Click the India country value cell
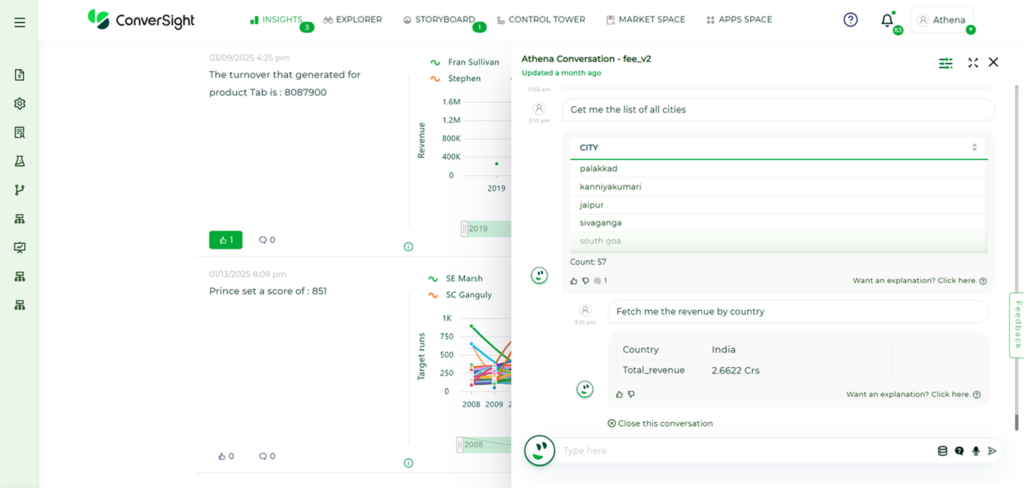 (724, 350)
